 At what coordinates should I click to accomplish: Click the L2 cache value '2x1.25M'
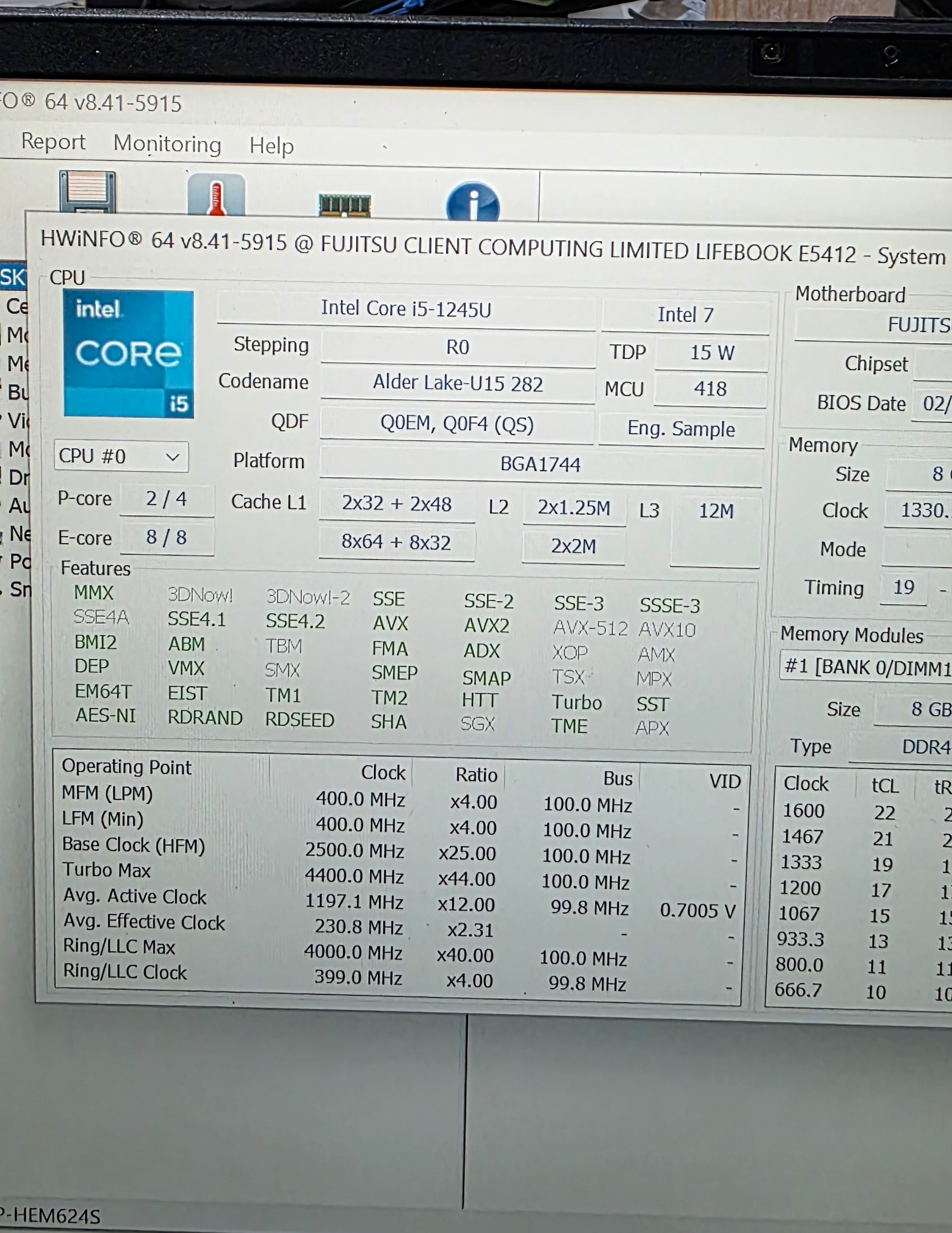574,508
